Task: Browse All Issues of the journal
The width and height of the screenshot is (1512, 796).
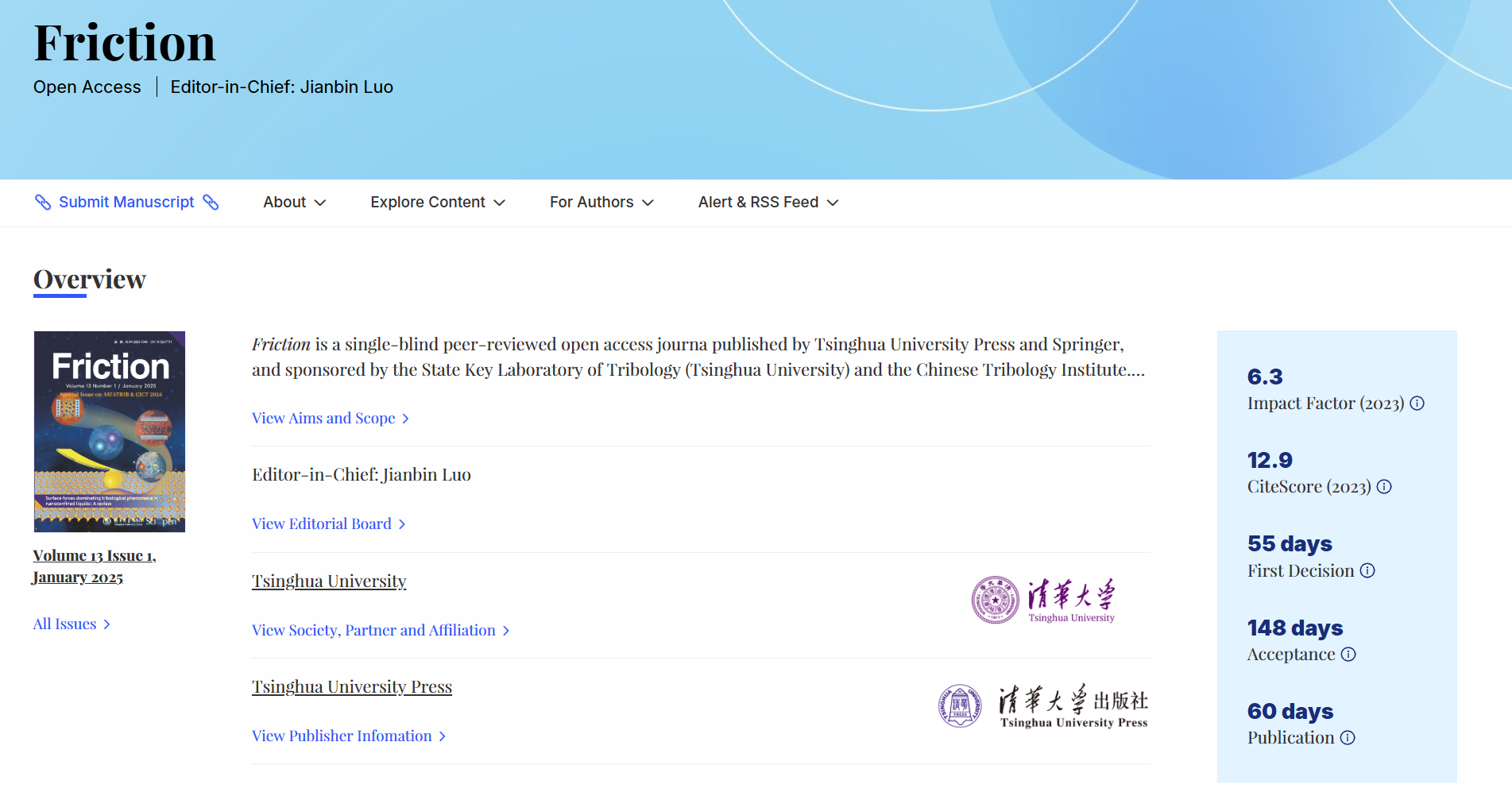Action: [64, 624]
